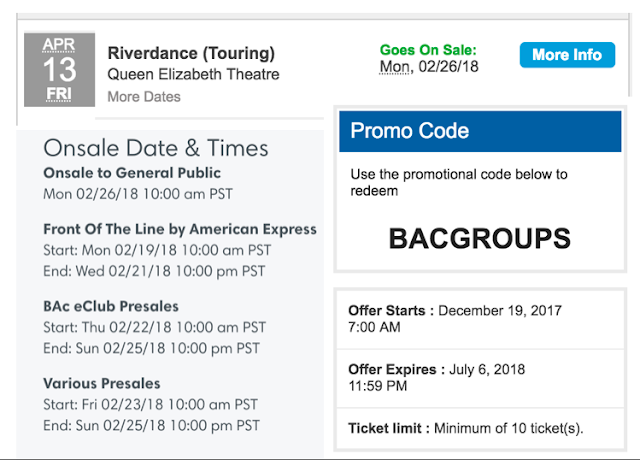Select the BACGROUPS promo code text
640x460 pixels.
tap(479, 239)
